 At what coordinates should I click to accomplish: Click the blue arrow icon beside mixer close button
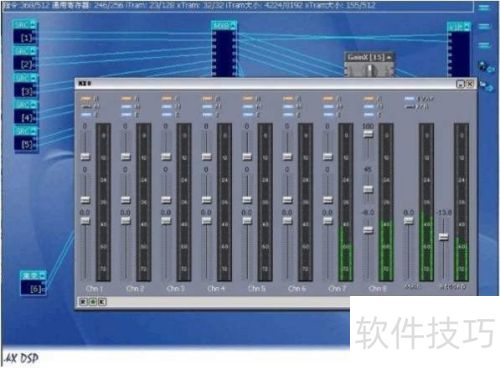pos(487,87)
